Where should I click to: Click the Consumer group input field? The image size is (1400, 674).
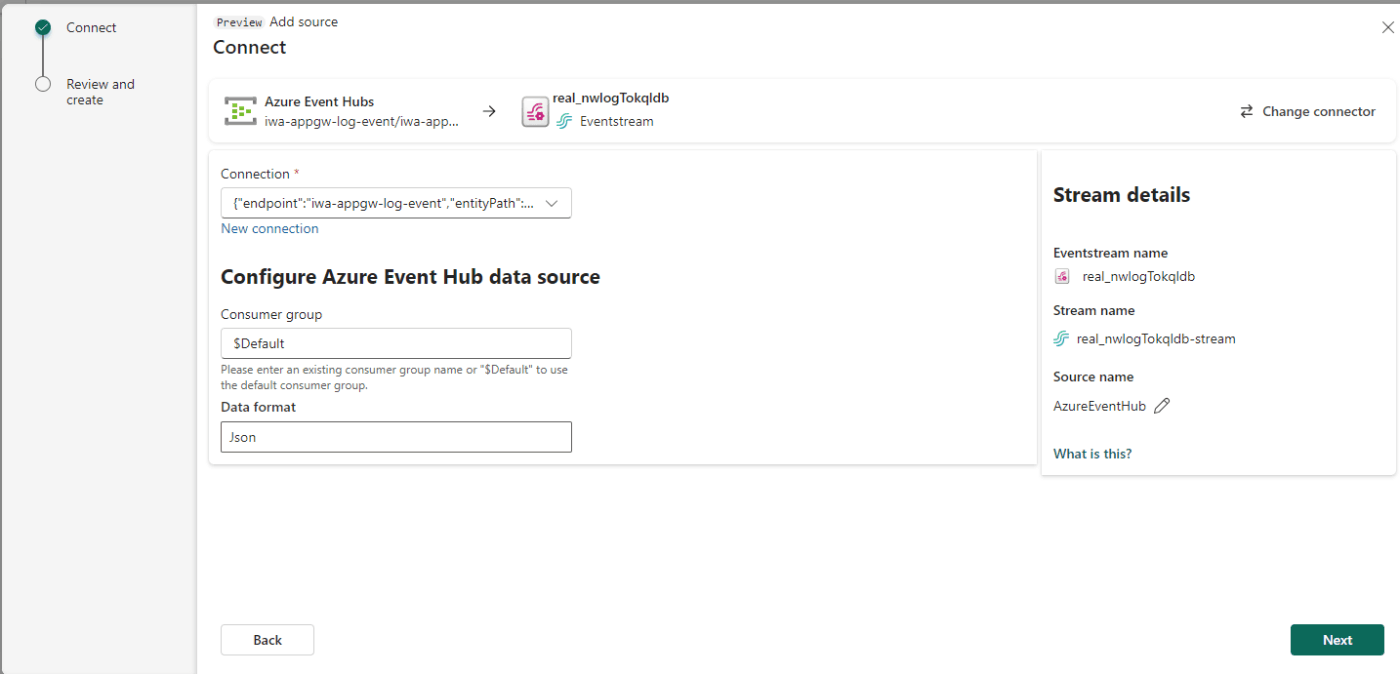[x=396, y=343]
